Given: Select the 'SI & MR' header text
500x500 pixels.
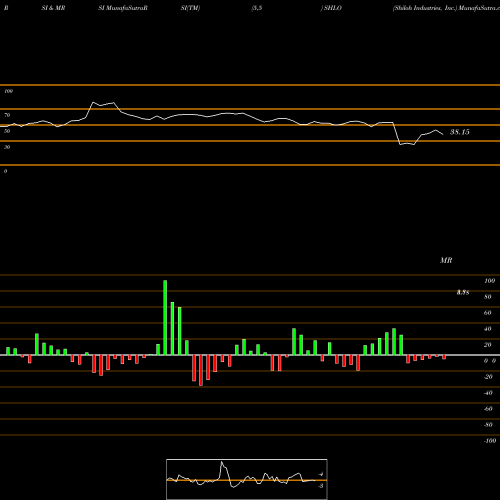Looking at the screenshot, I should pos(53,8).
